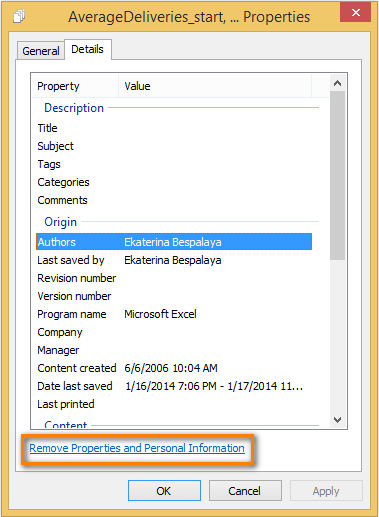Click the 1/16/2014 7:06 PM date value

[x=214, y=386]
